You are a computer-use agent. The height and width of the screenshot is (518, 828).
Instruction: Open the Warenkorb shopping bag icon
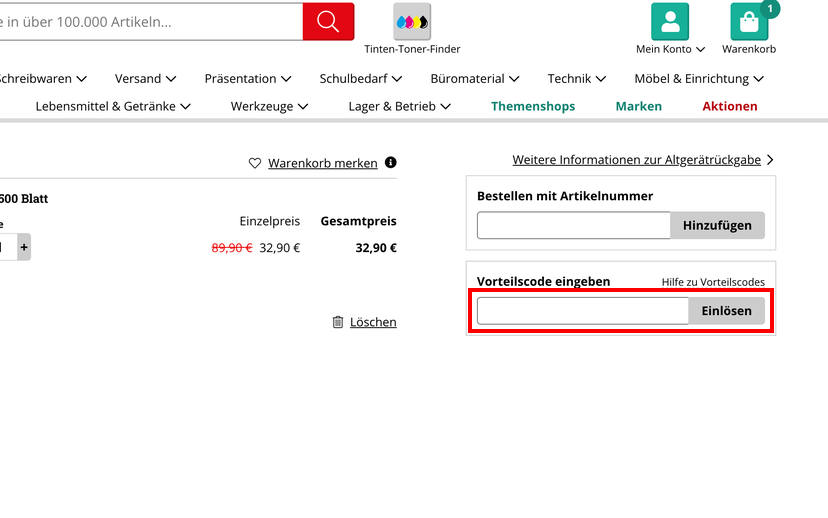(749, 22)
